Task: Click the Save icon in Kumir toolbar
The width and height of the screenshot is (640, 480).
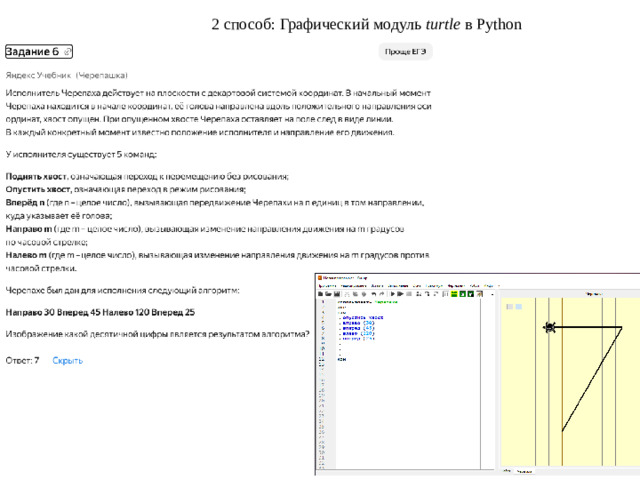Action: click(337, 294)
